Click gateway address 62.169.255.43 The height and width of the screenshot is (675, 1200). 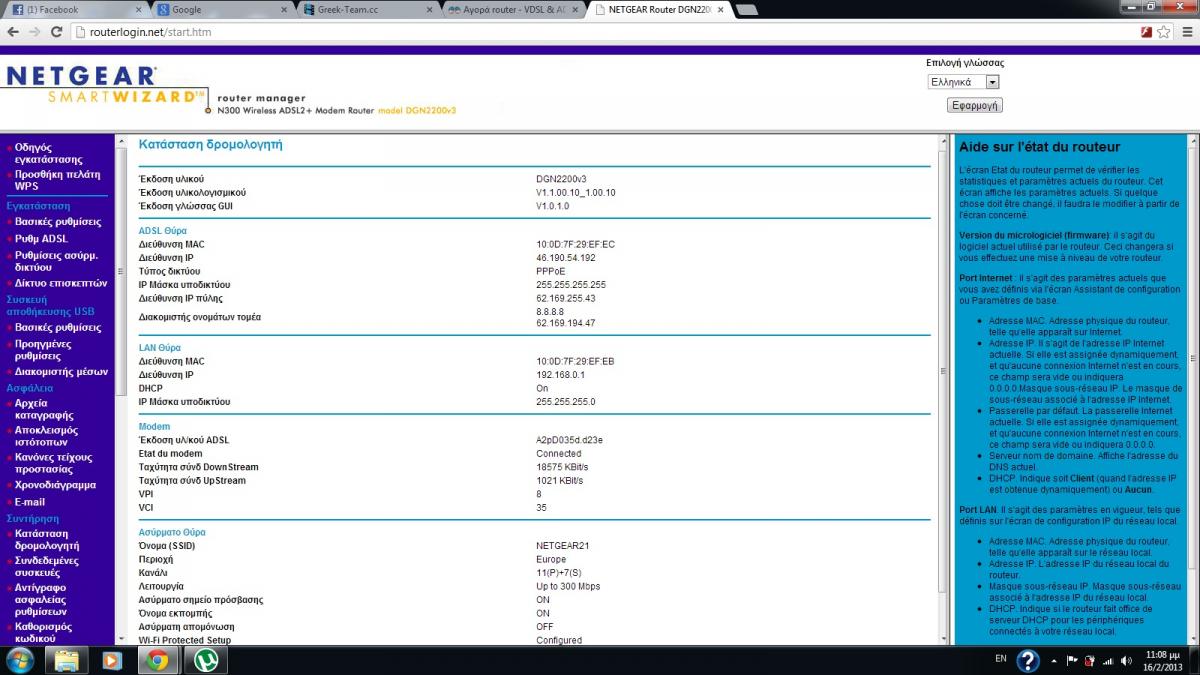(x=566, y=298)
